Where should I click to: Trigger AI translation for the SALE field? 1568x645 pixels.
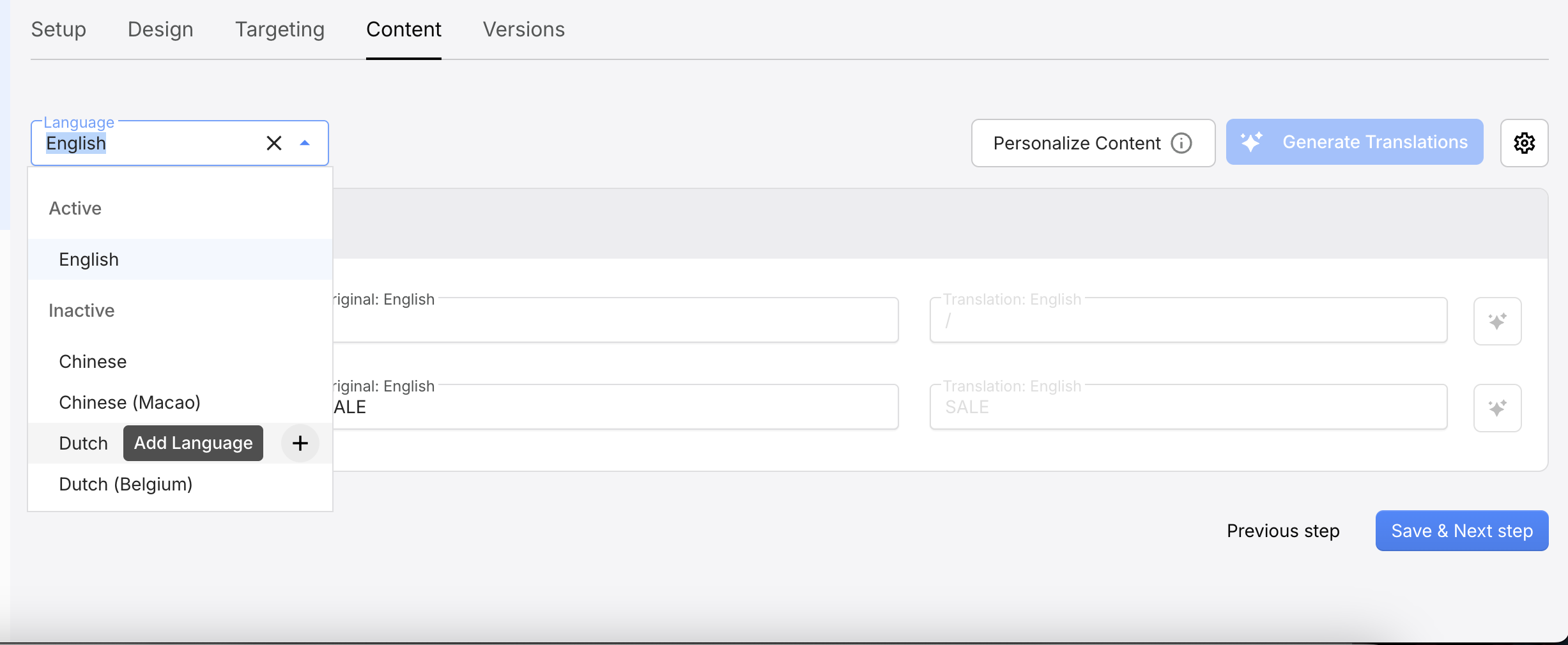pos(1497,407)
